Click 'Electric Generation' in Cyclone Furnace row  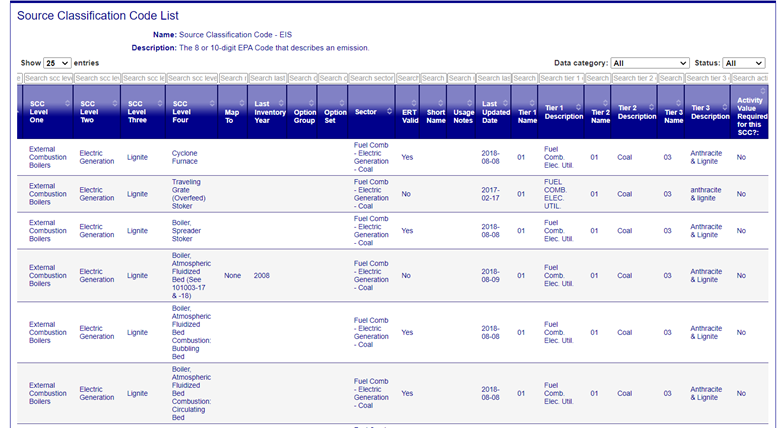(97, 157)
